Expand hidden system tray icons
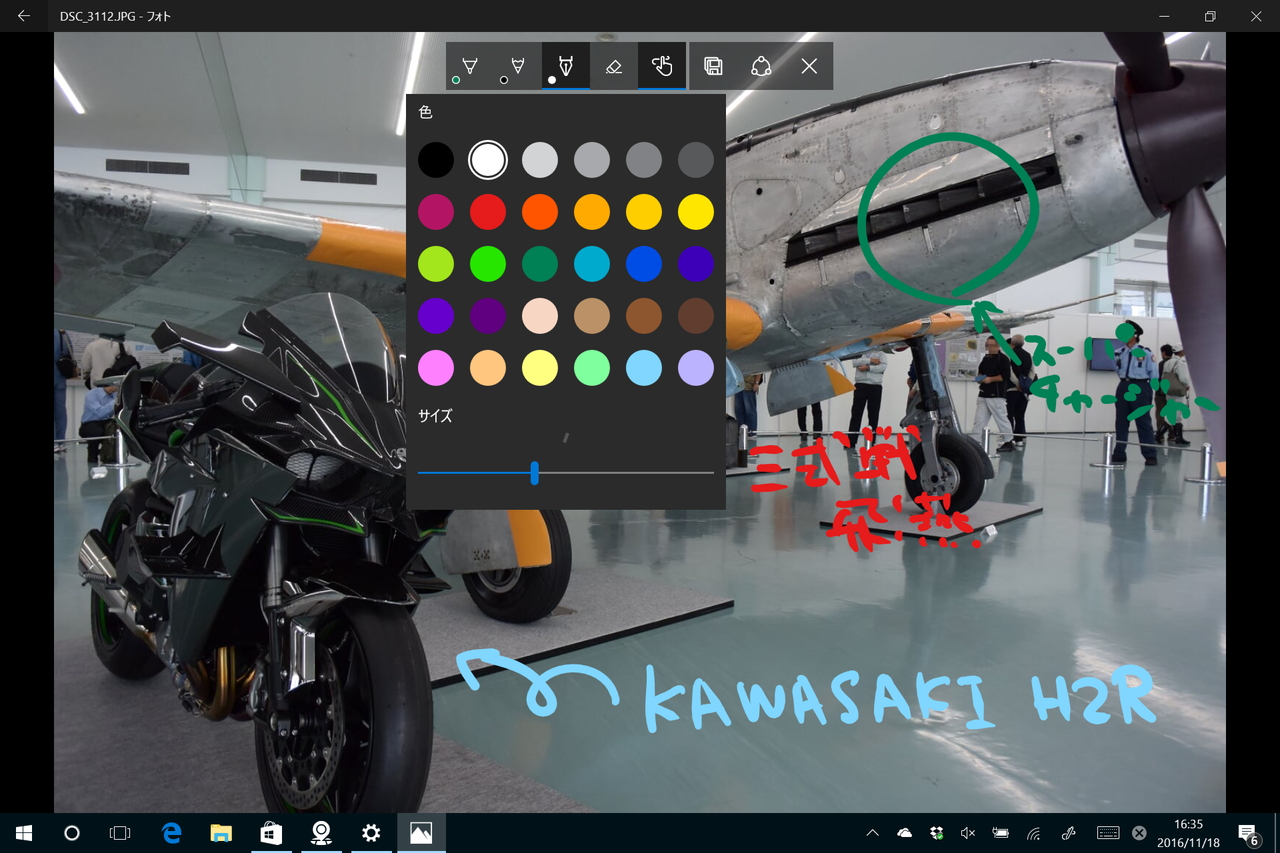The height and width of the screenshot is (853, 1280). 873,833
